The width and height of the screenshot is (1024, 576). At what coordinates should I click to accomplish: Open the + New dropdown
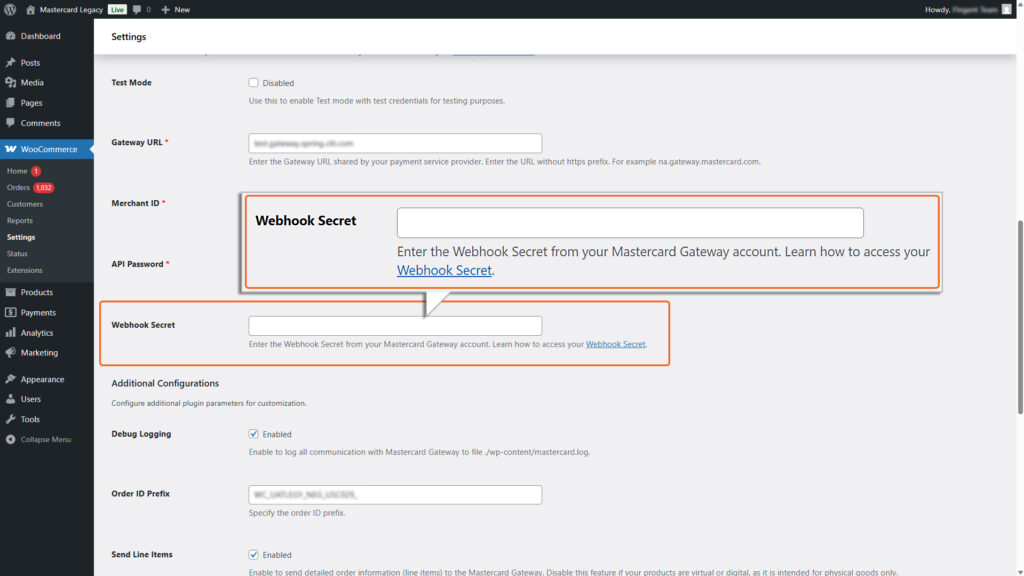coord(176,9)
